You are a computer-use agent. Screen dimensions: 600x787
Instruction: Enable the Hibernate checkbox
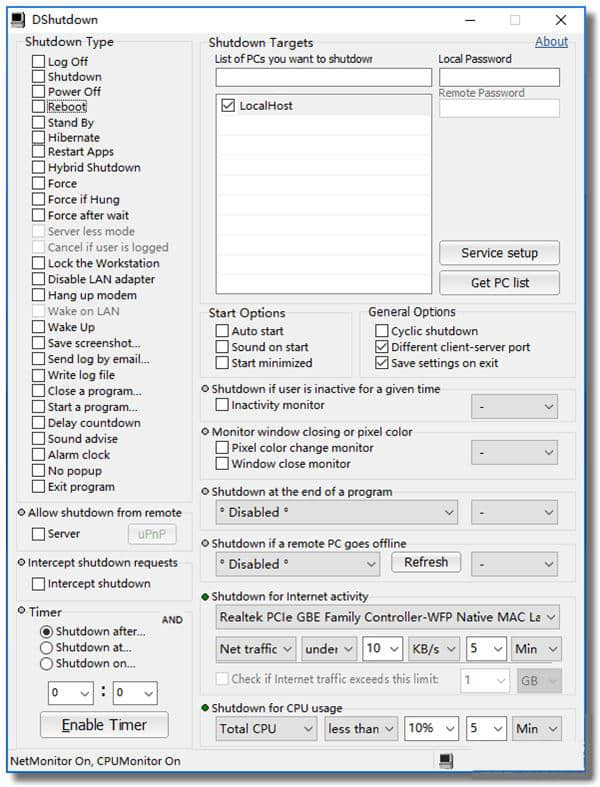click(x=38, y=137)
